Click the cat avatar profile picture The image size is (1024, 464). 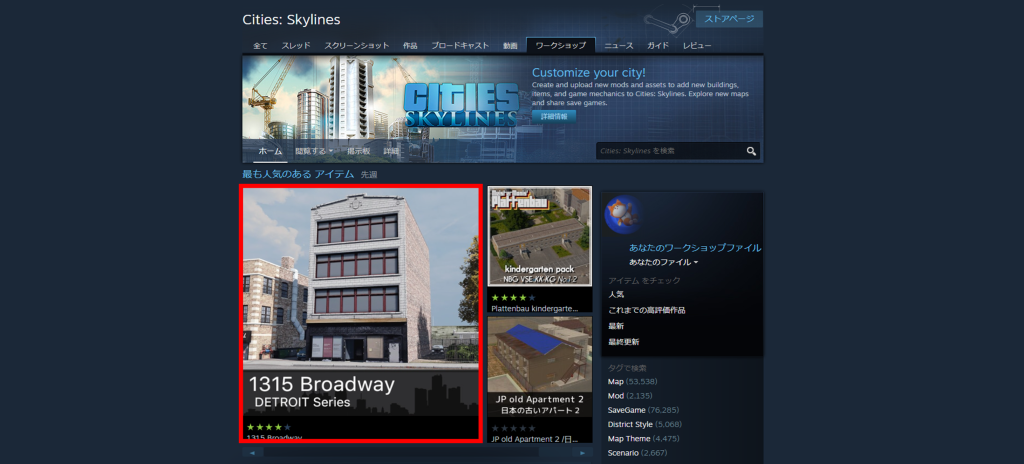point(624,214)
